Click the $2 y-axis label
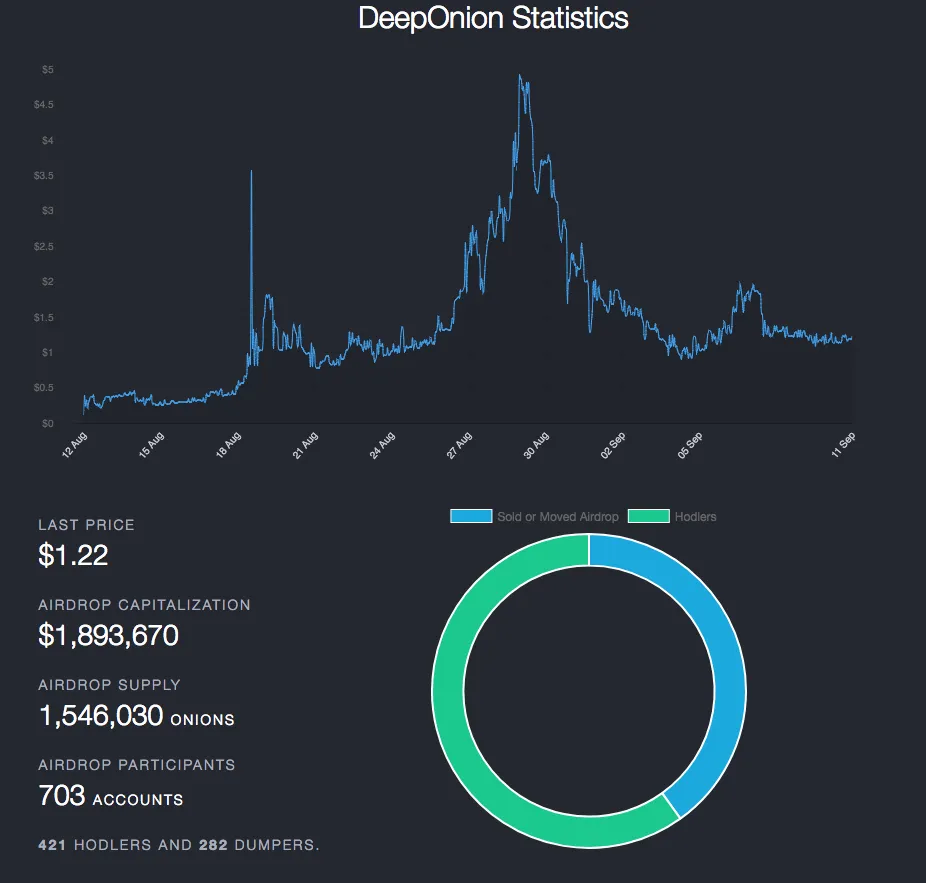 [48, 282]
